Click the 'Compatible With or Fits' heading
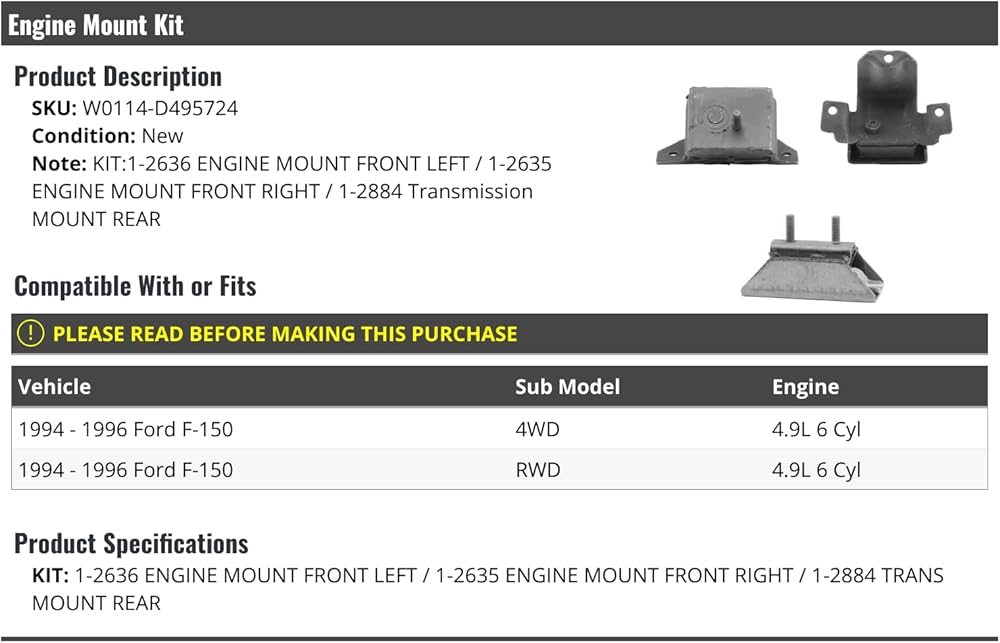 click(x=135, y=286)
